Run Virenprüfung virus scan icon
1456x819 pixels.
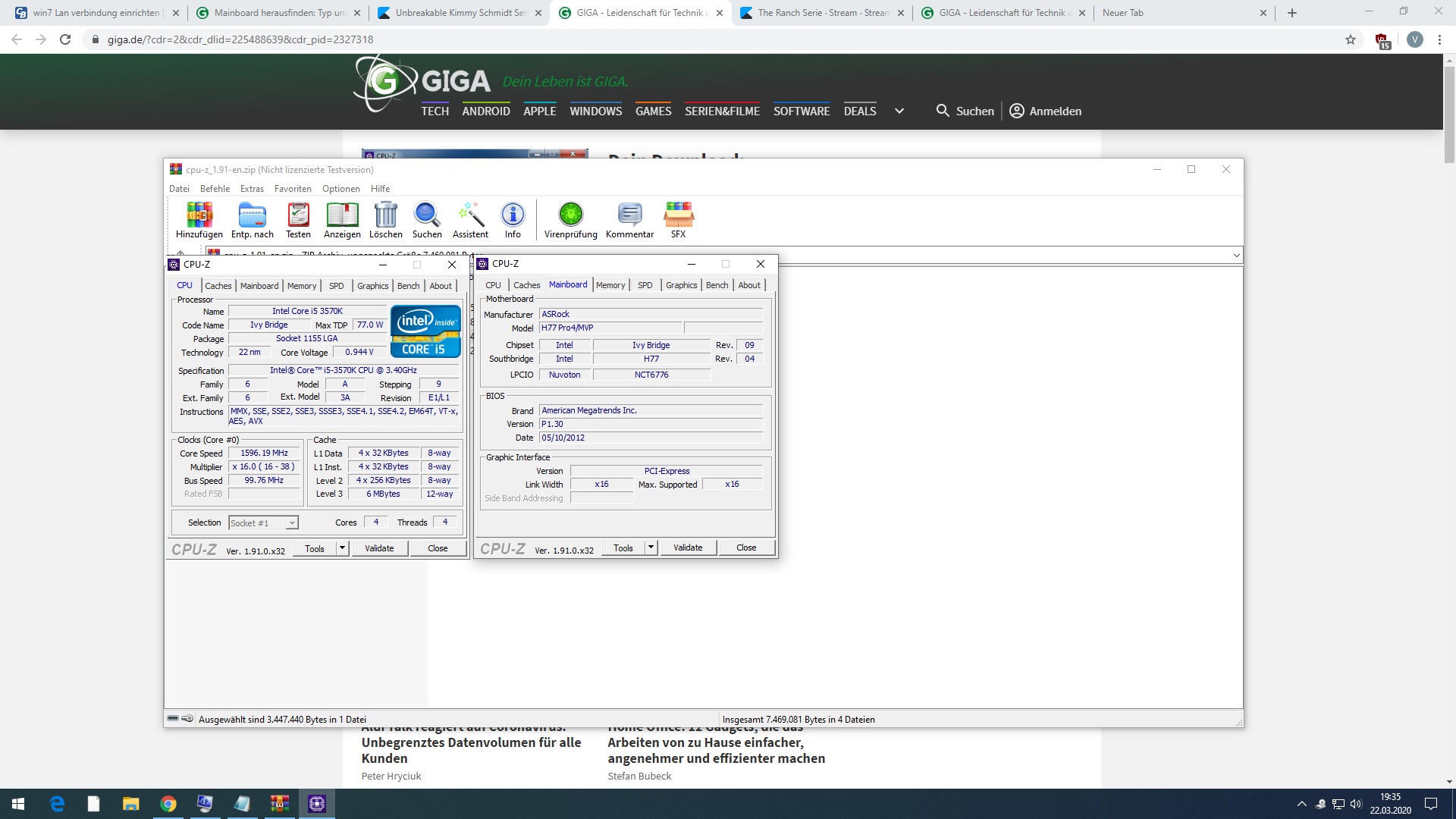click(x=570, y=216)
